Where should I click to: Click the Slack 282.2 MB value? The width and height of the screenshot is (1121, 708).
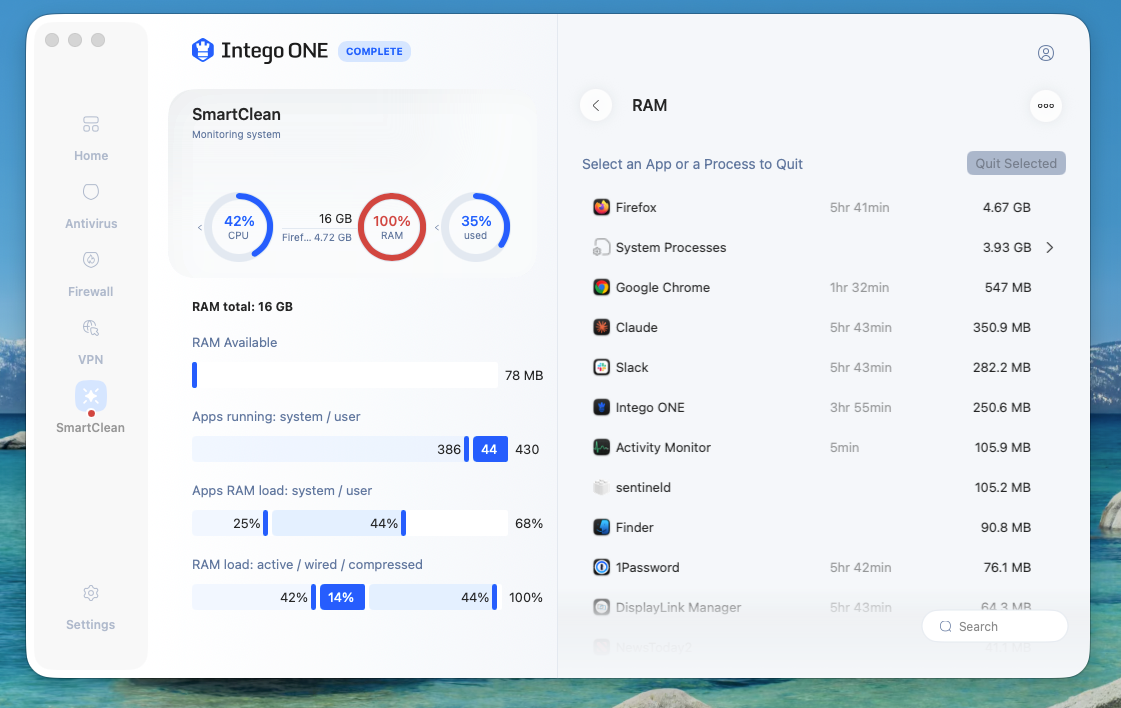pyautogui.click(x=1002, y=368)
